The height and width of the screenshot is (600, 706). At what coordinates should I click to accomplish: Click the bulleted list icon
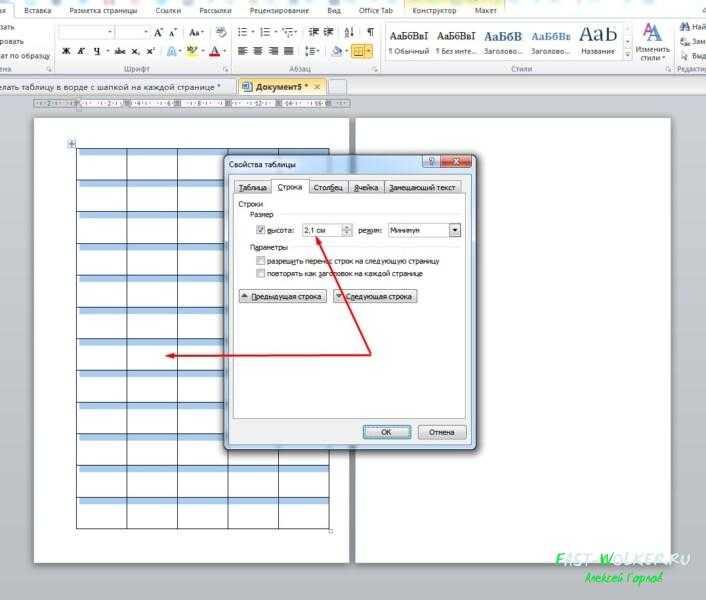click(242, 32)
